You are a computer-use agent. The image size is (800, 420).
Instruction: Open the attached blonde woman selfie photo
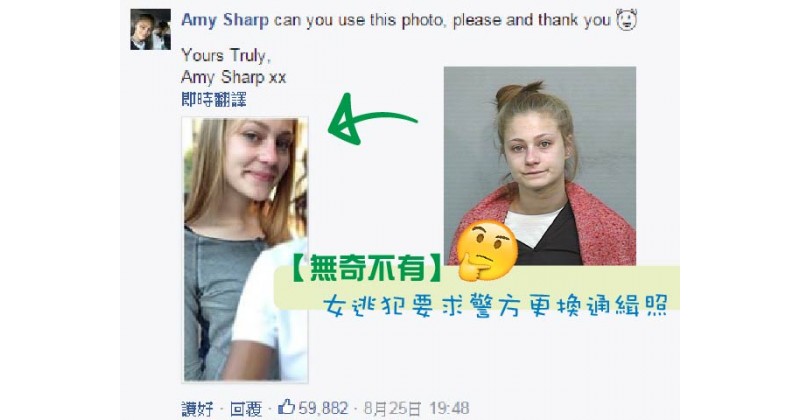[x=245, y=250]
